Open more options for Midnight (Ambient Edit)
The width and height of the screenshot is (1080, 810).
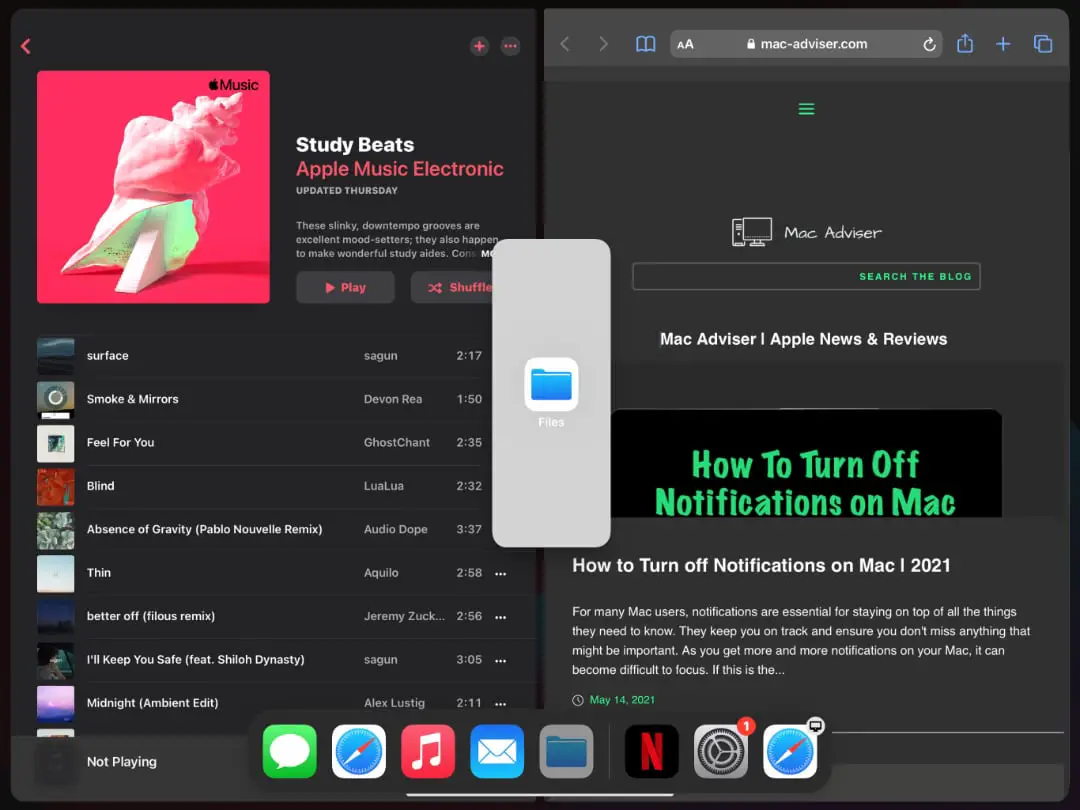pyautogui.click(x=501, y=703)
